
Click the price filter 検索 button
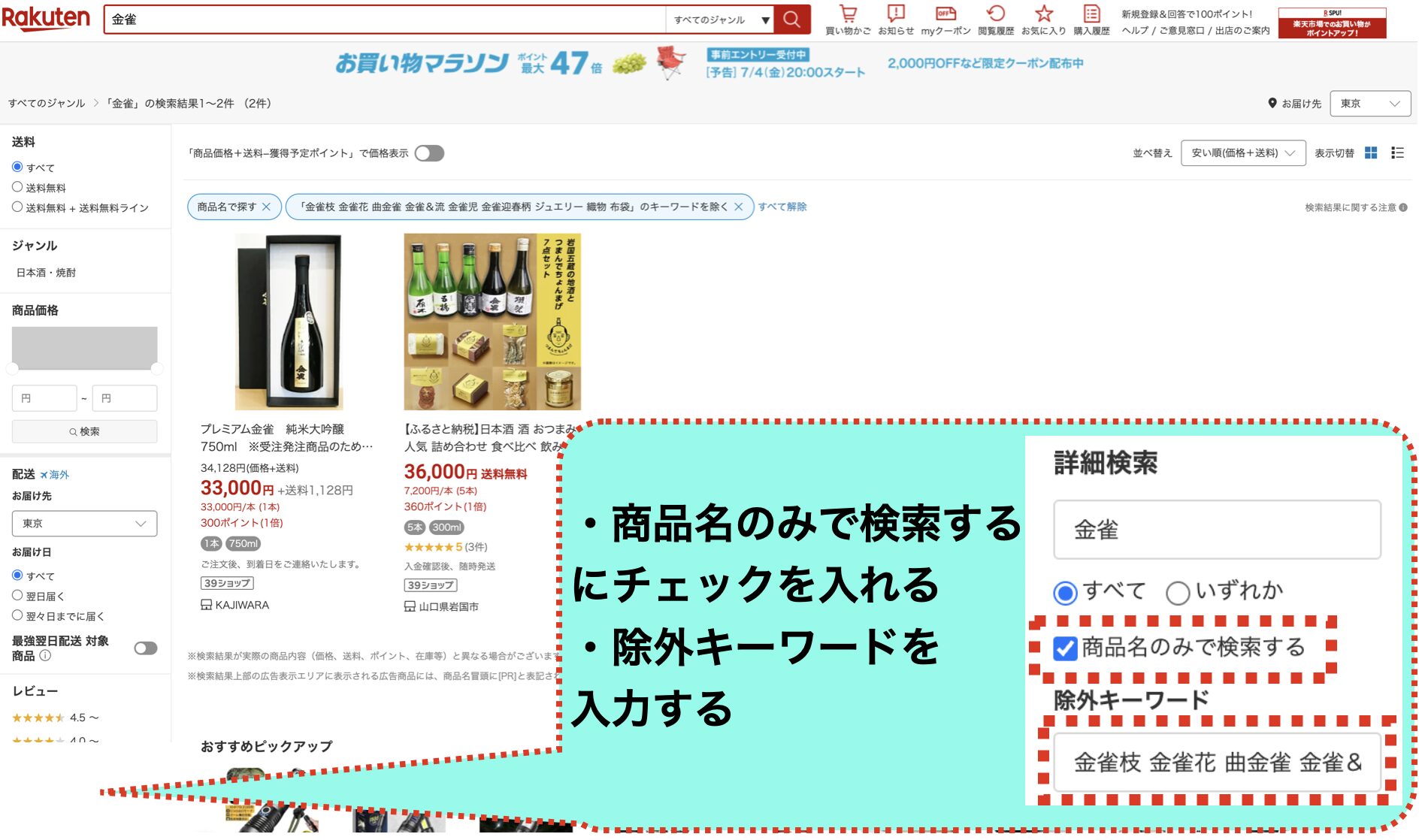pyautogui.click(x=84, y=431)
